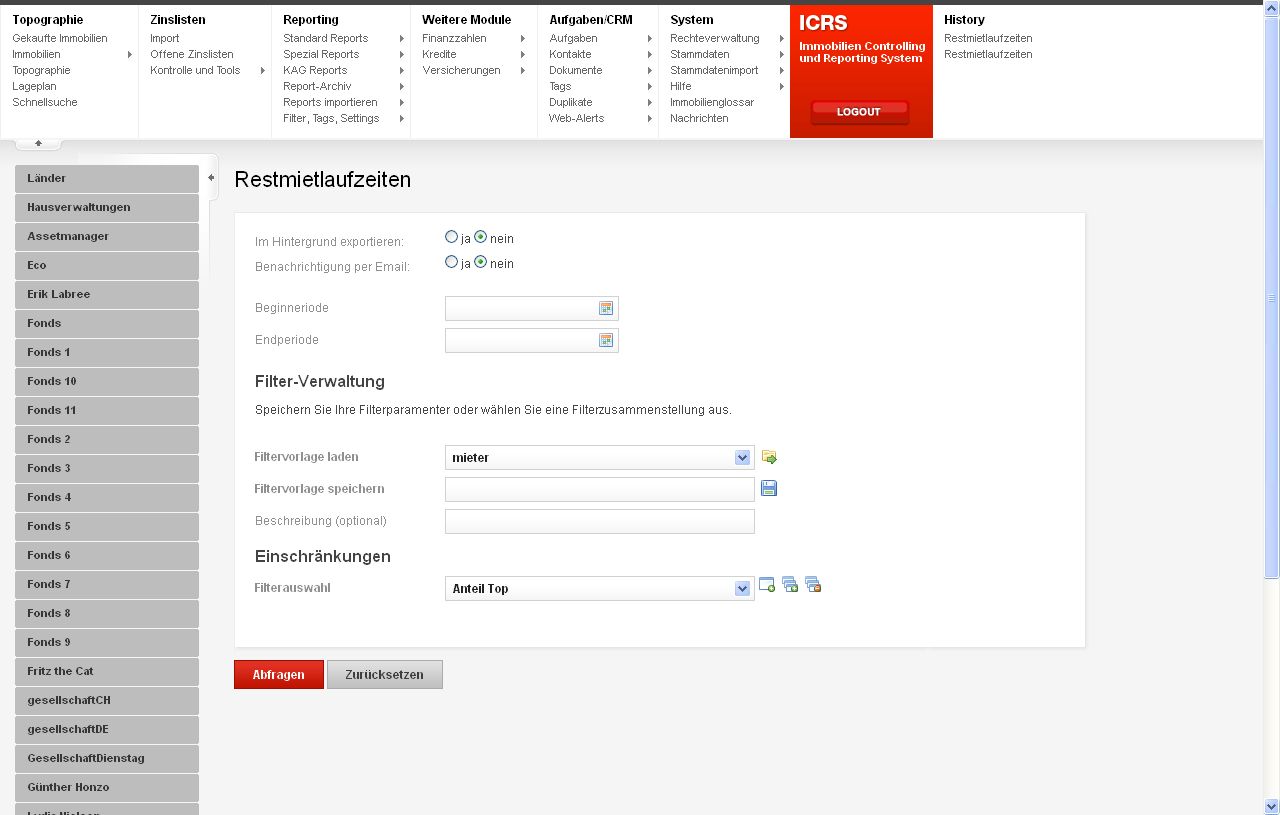The image size is (1280, 815).
Task: Click the remove all filters icon
Action: [813, 585]
